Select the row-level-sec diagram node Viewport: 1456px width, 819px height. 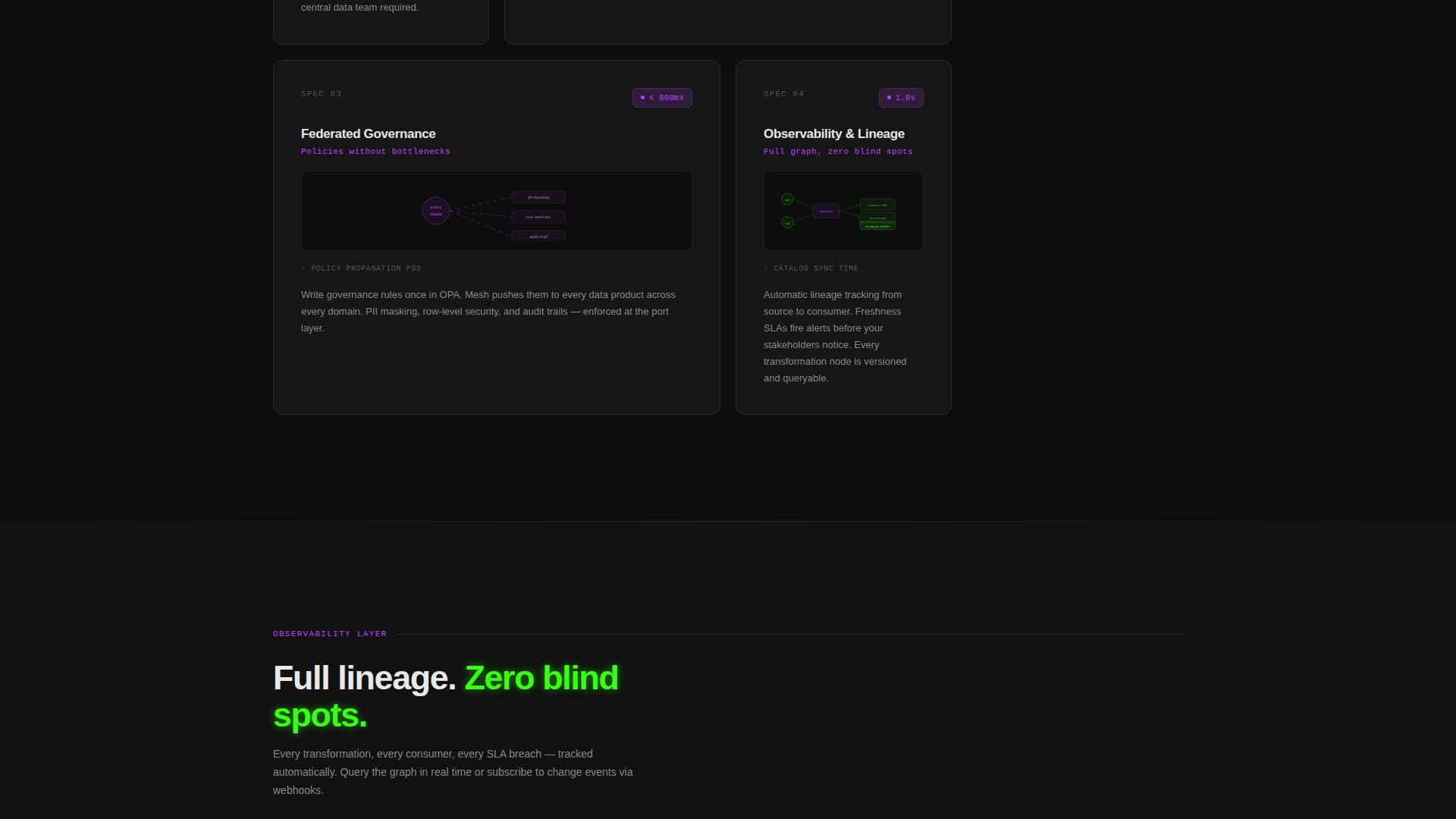coord(538,217)
